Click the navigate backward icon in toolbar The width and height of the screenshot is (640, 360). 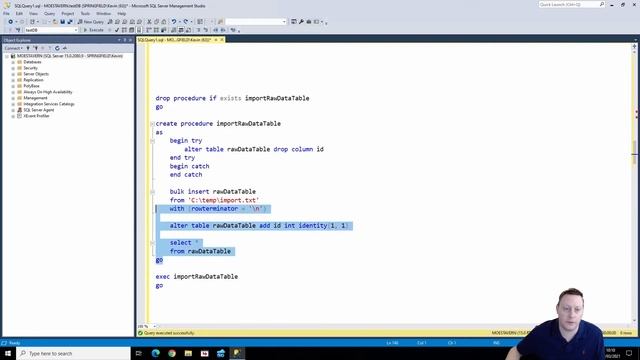pyautogui.click(x=10, y=22)
